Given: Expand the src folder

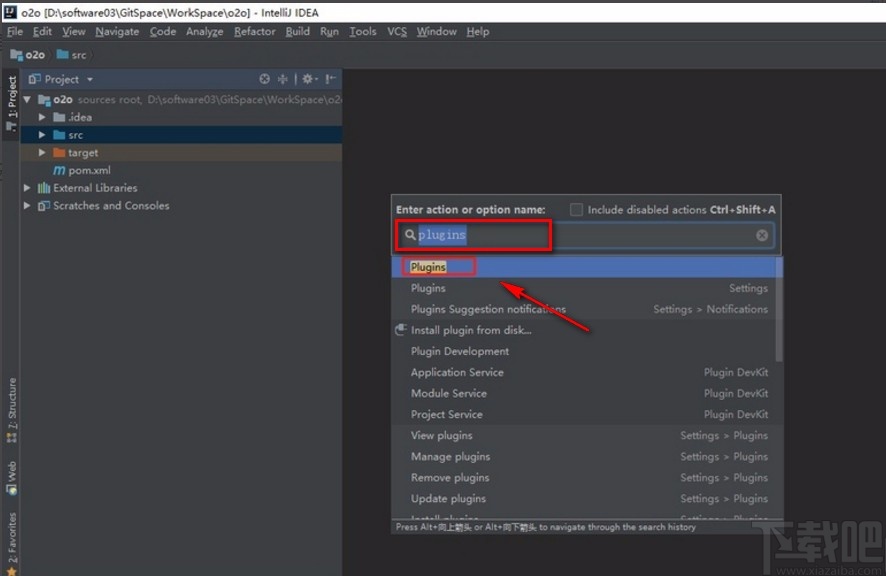Looking at the screenshot, I should [x=40, y=134].
